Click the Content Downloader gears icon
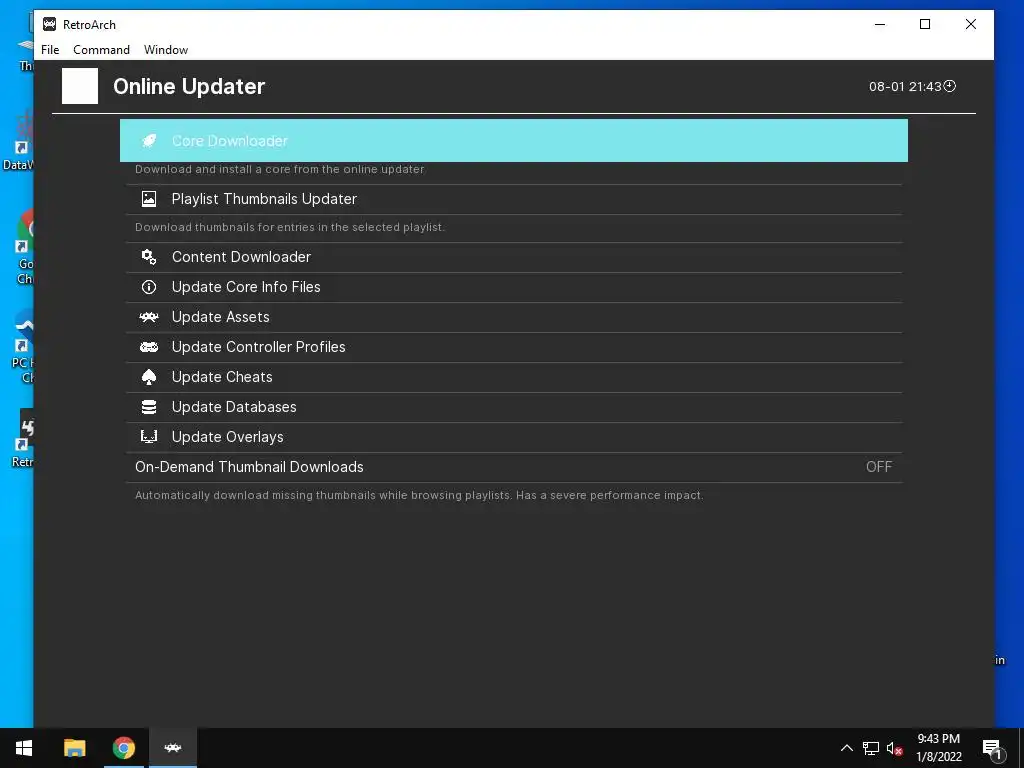 pyautogui.click(x=149, y=257)
